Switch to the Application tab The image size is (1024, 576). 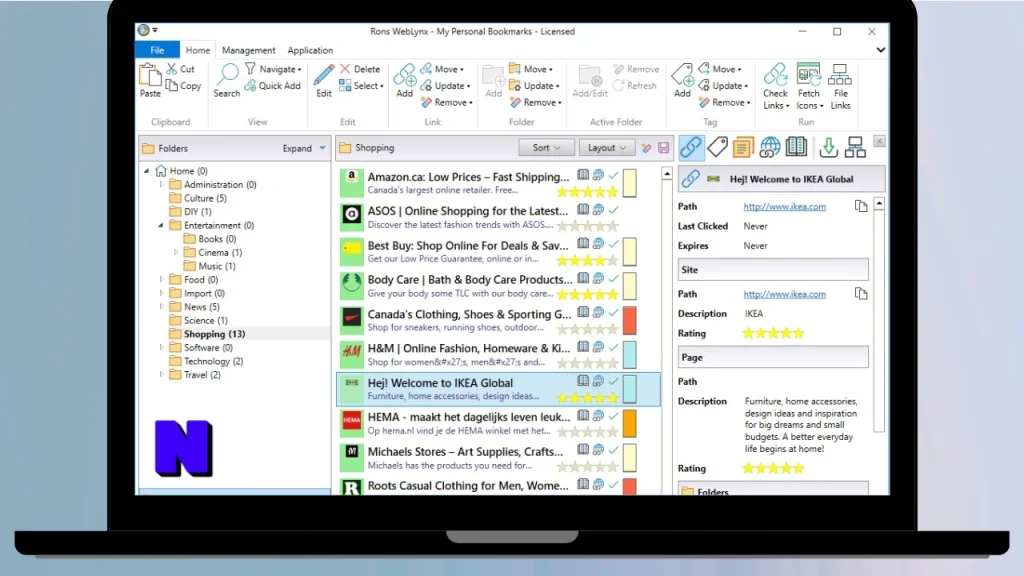click(310, 50)
